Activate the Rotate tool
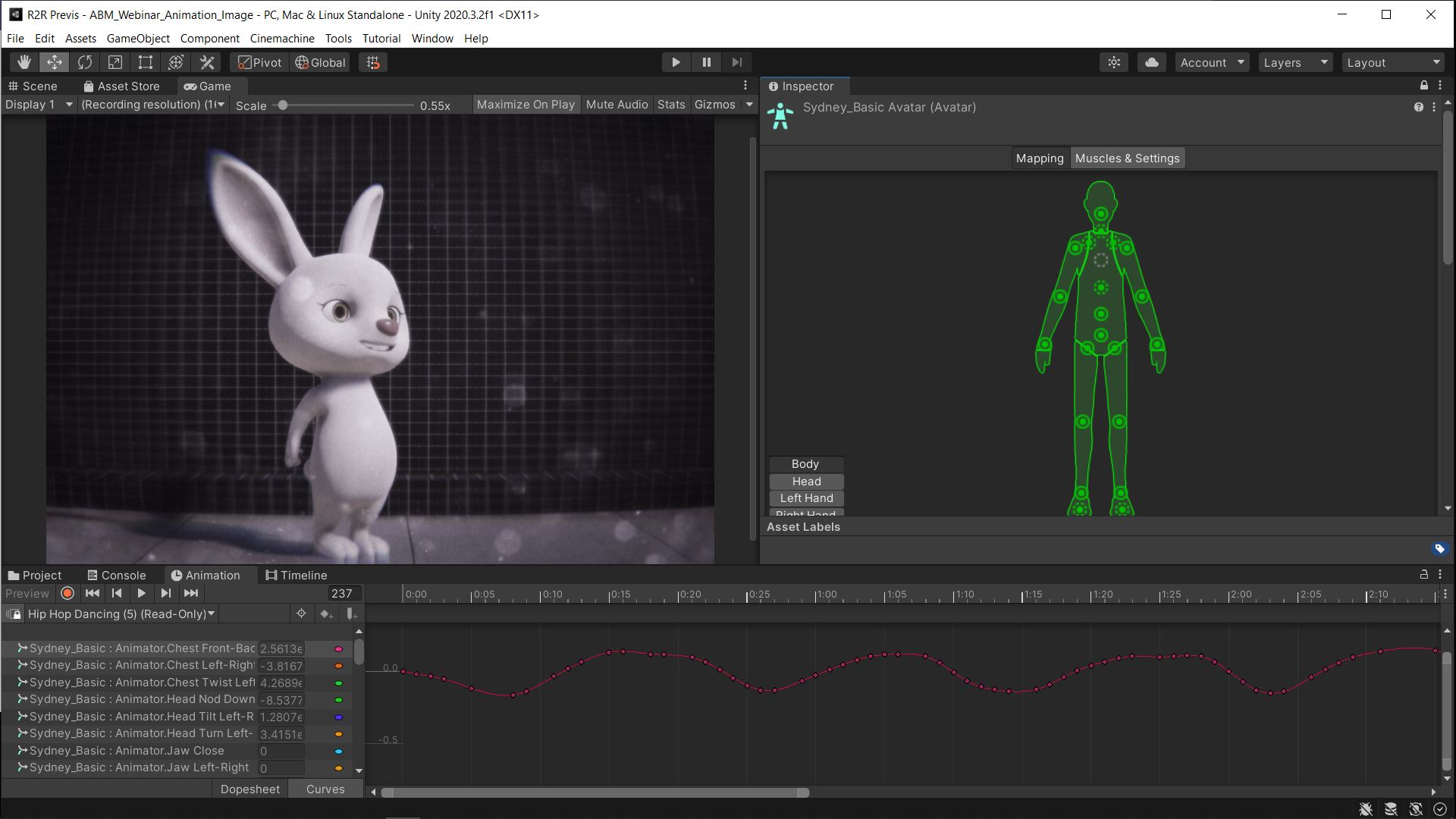 [x=85, y=62]
